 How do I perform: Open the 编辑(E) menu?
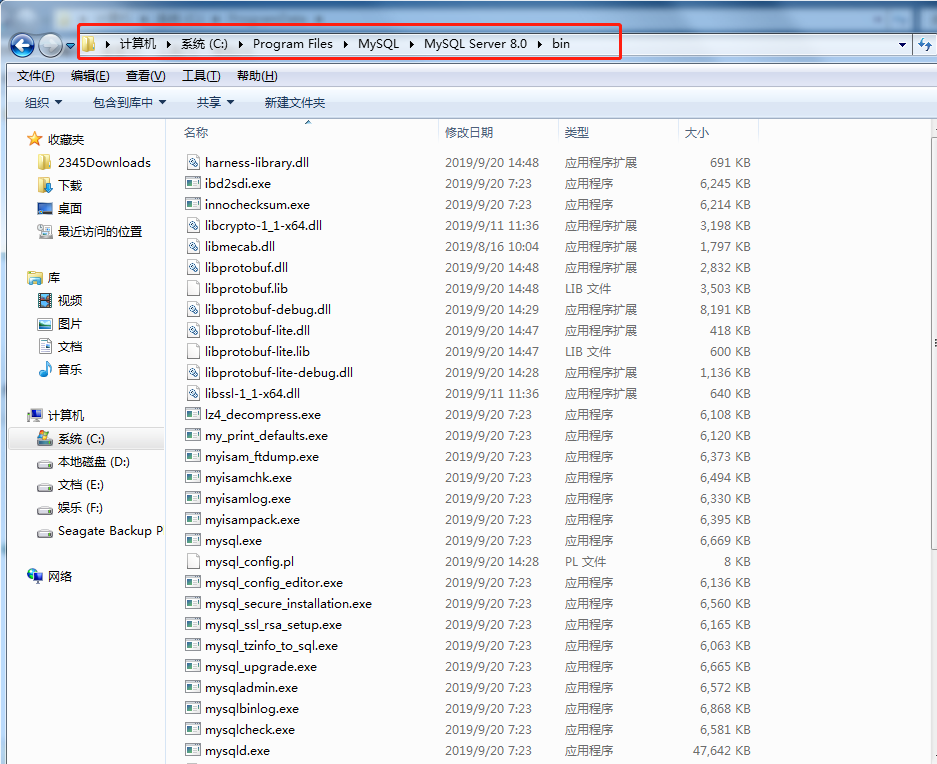[x=90, y=76]
